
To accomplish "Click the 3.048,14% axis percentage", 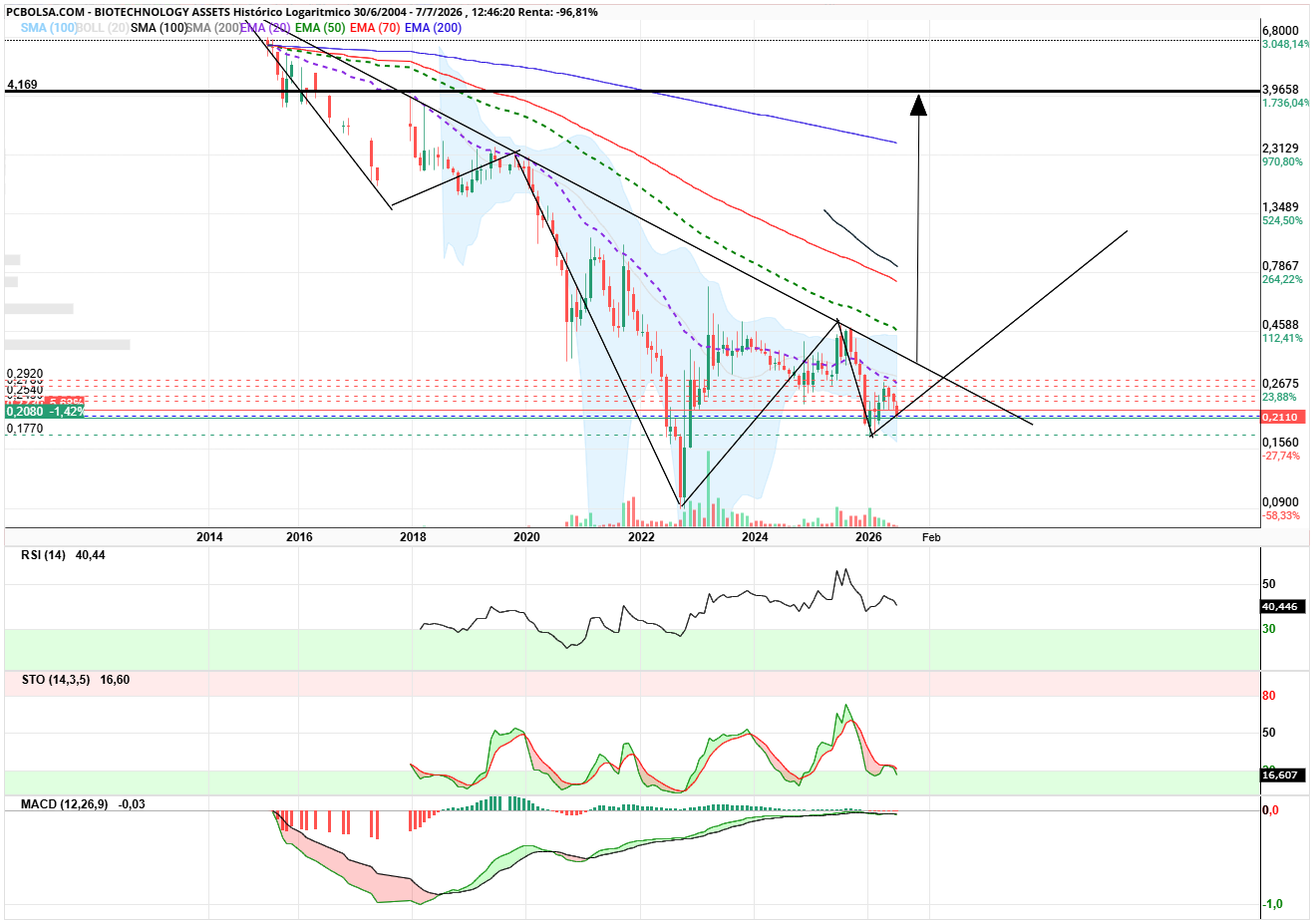I will click(x=1286, y=44).
